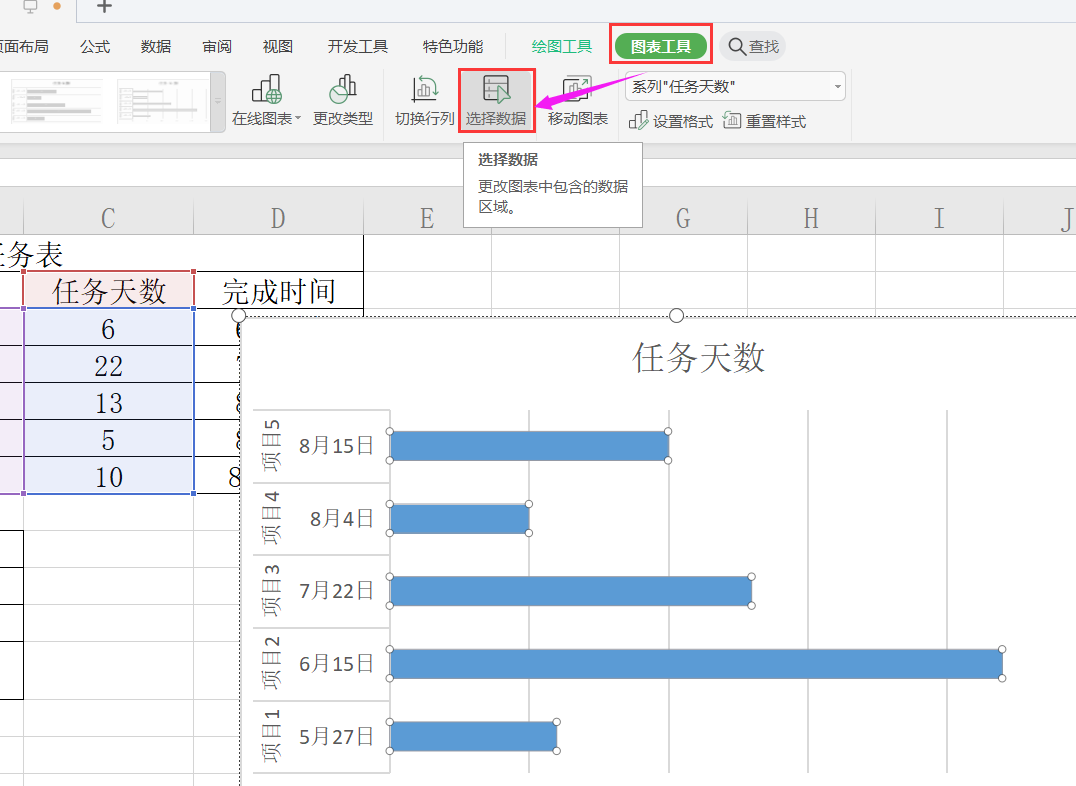Click the 任务天数 header cell
Screen dimensions: 1076x786
[x=108, y=290]
